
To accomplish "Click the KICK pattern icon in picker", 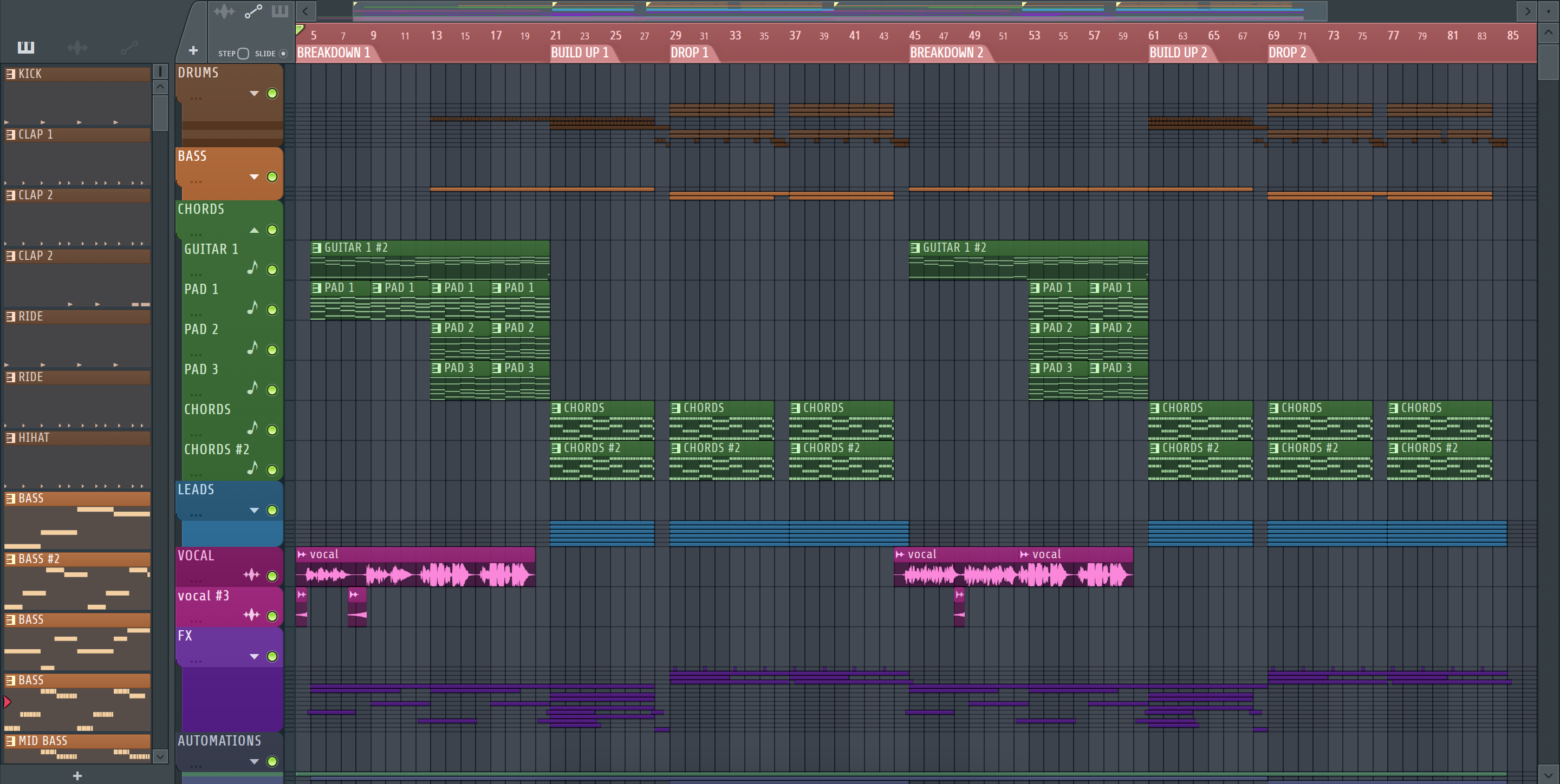I will (x=10, y=74).
